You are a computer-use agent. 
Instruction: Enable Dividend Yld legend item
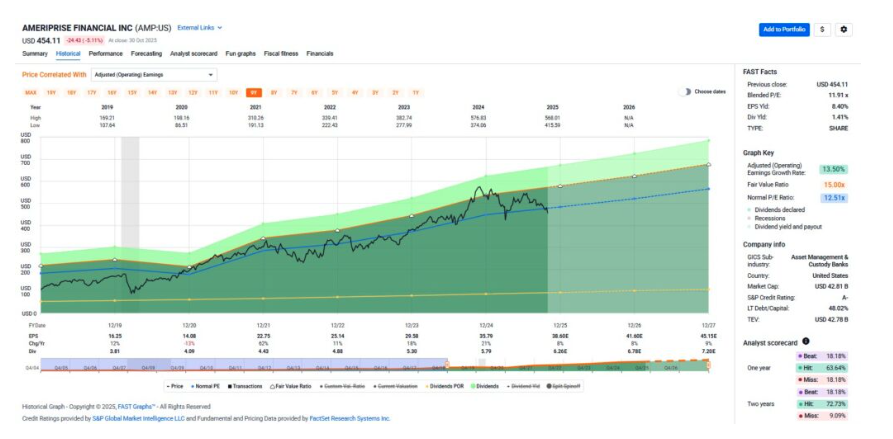(x=523, y=386)
